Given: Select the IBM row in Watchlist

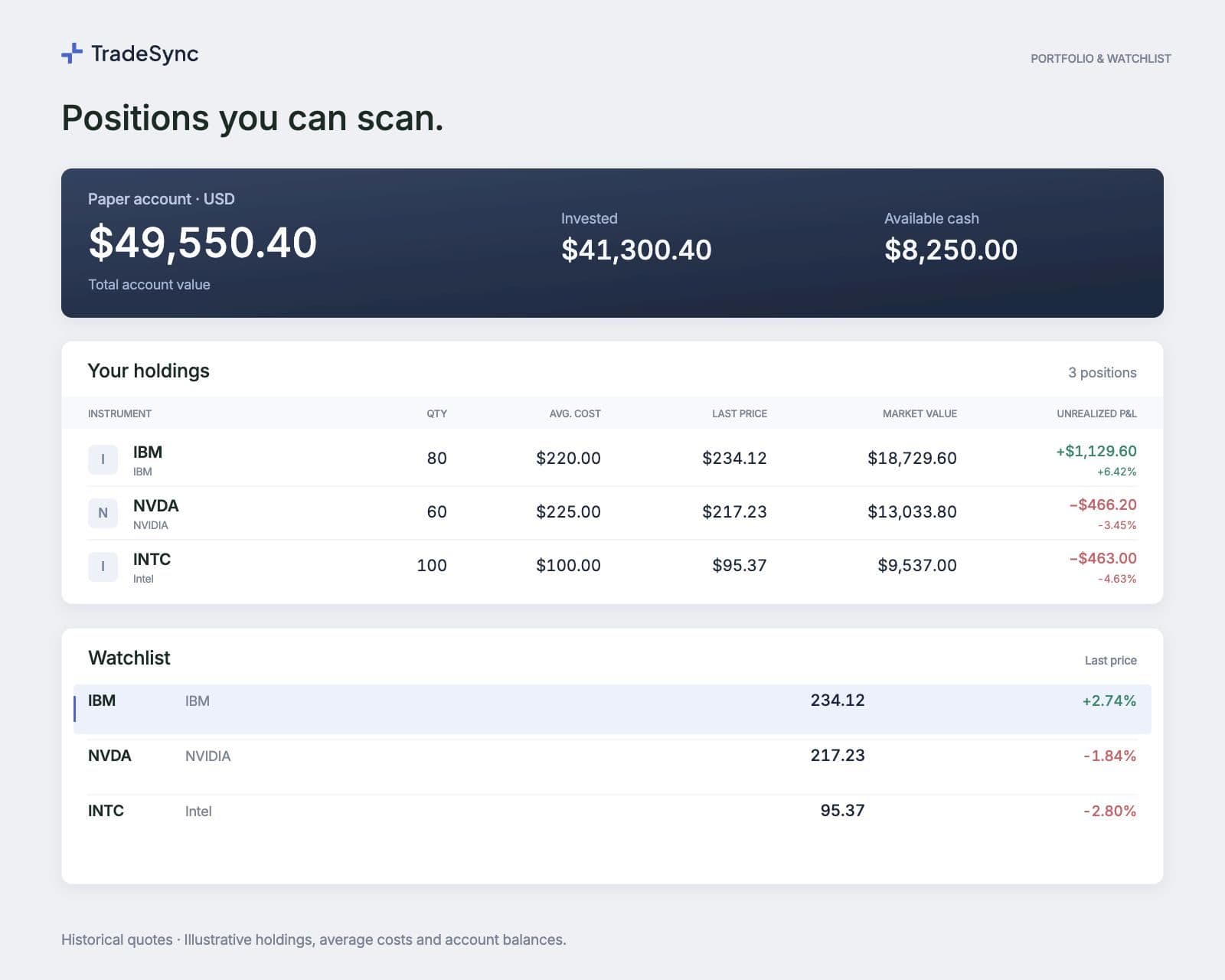Looking at the screenshot, I should pyautogui.click(x=612, y=709).
